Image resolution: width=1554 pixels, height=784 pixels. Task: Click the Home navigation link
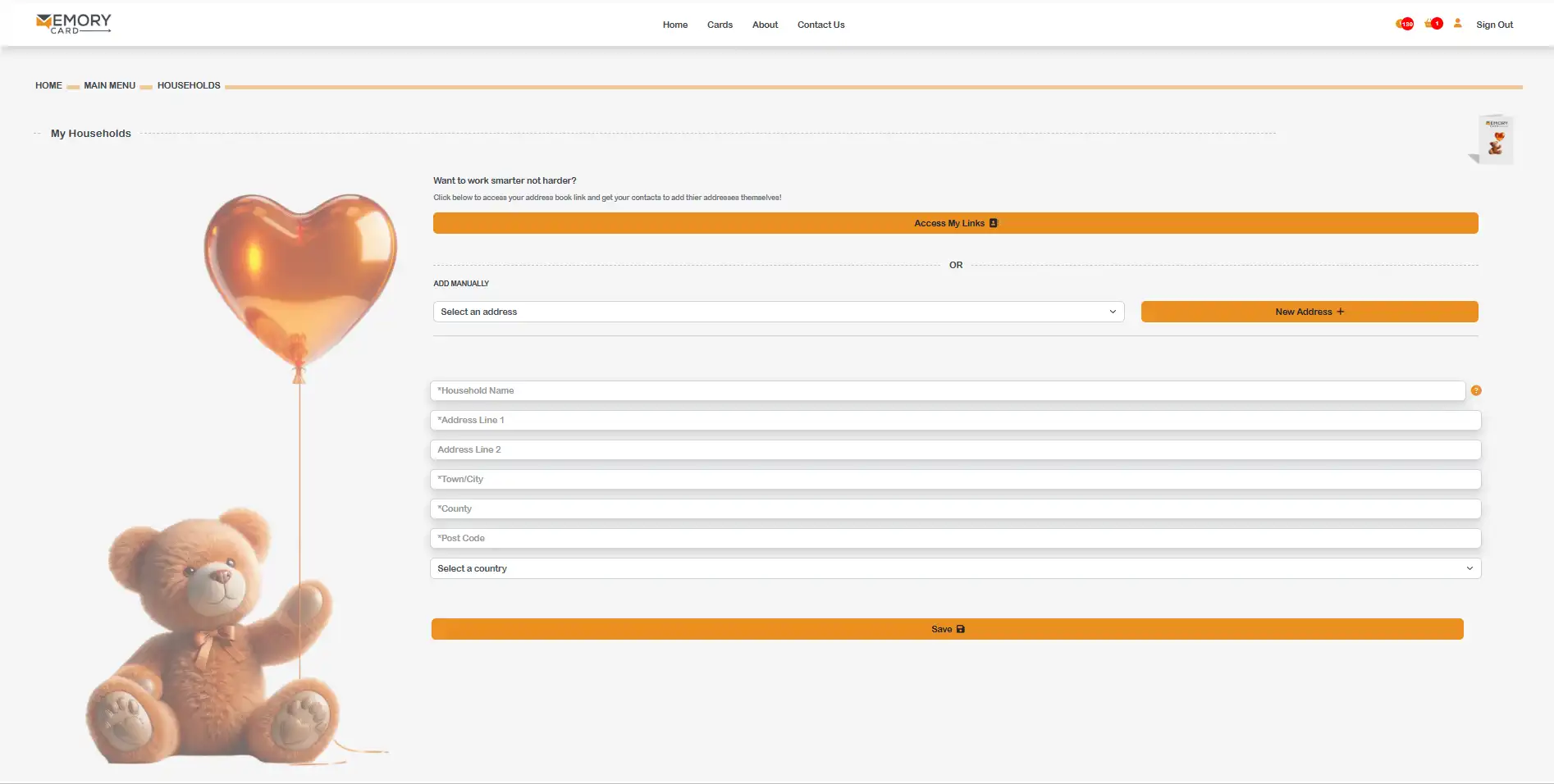tap(674, 25)
